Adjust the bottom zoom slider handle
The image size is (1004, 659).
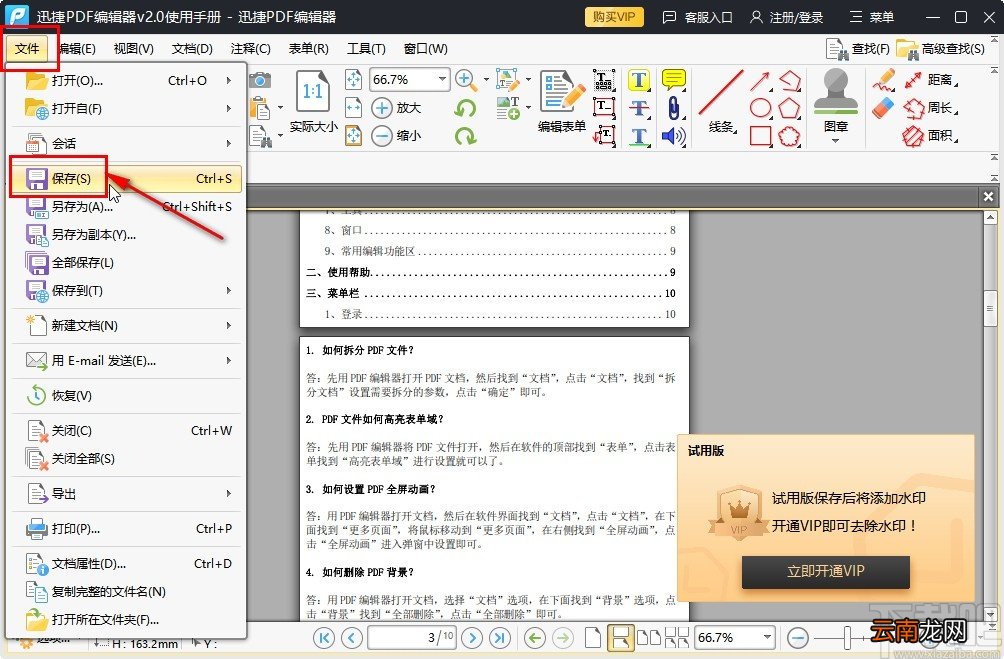[x=846, y=637]
